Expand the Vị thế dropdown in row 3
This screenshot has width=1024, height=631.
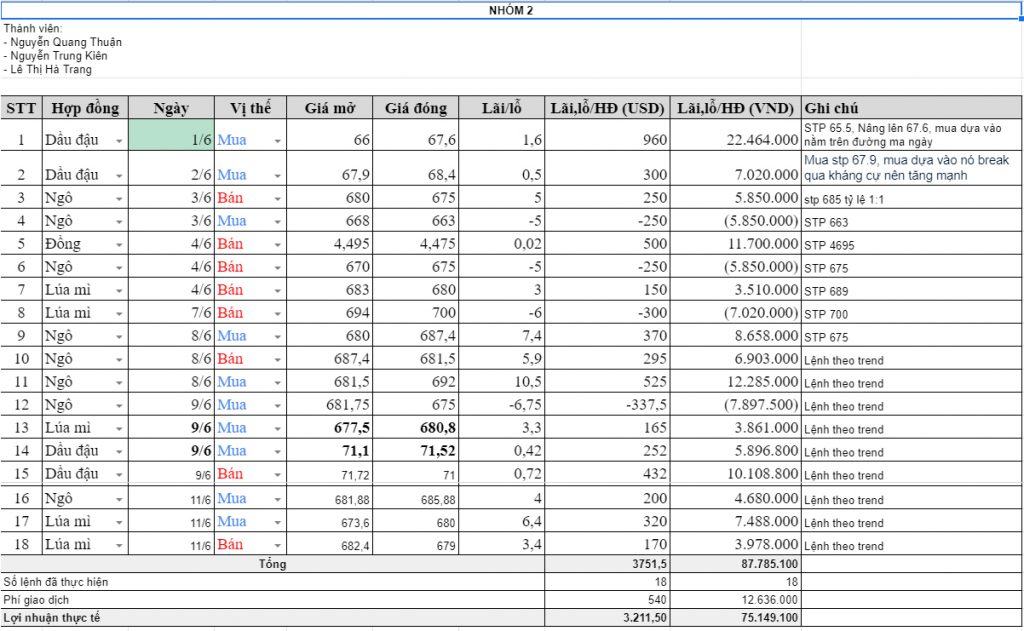click(277, 198)
